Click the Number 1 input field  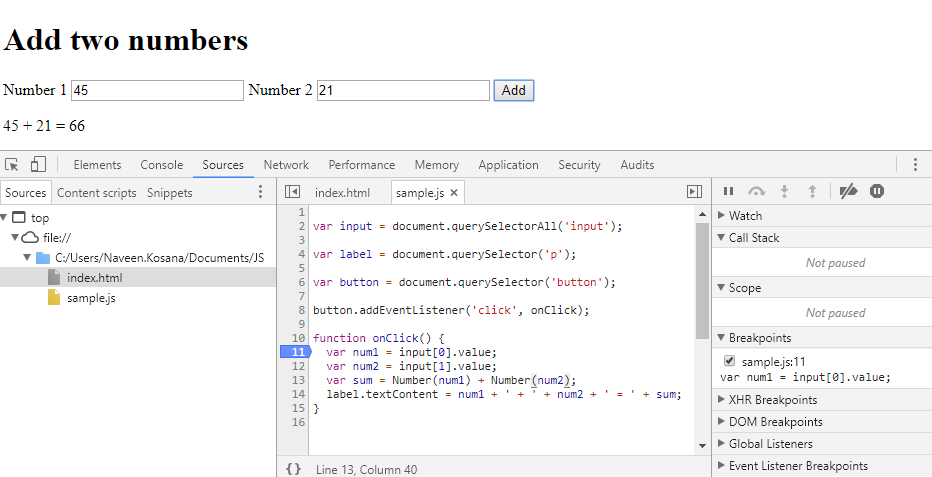point(157,91)
